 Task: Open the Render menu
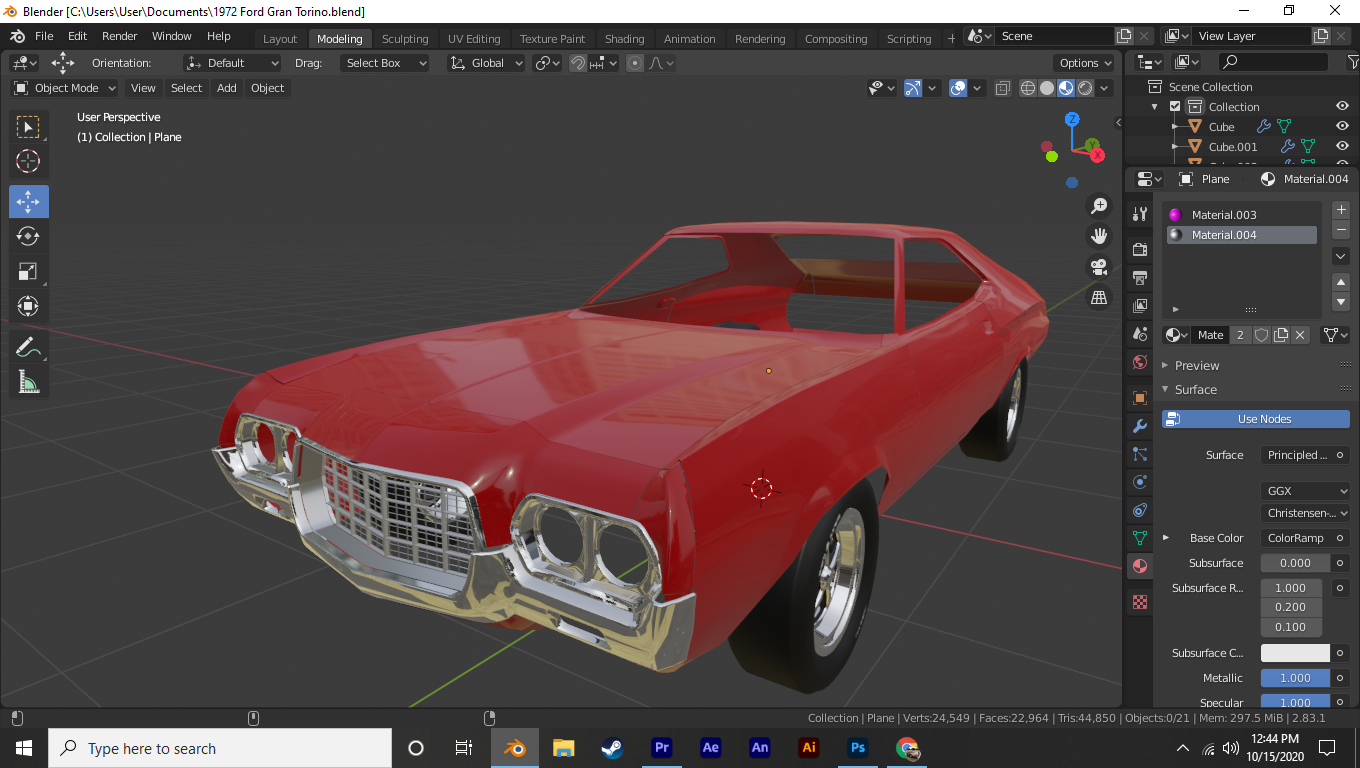click(119, 36)
